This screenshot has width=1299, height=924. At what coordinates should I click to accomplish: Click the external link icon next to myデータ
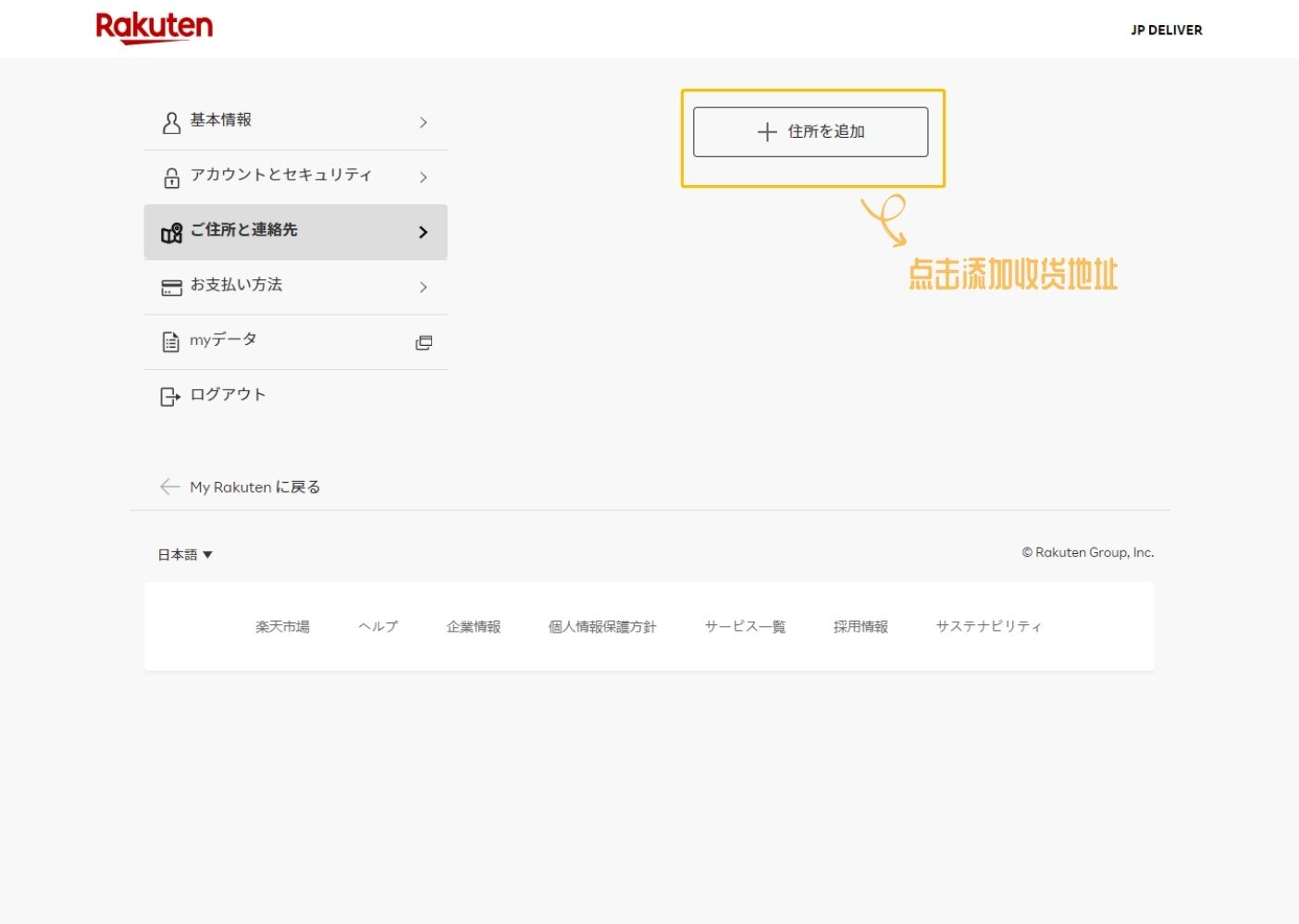click(x=424, y=342)
